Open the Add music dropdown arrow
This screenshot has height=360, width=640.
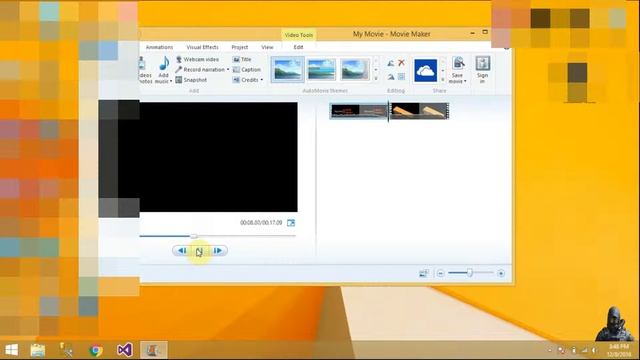point(171,82)
